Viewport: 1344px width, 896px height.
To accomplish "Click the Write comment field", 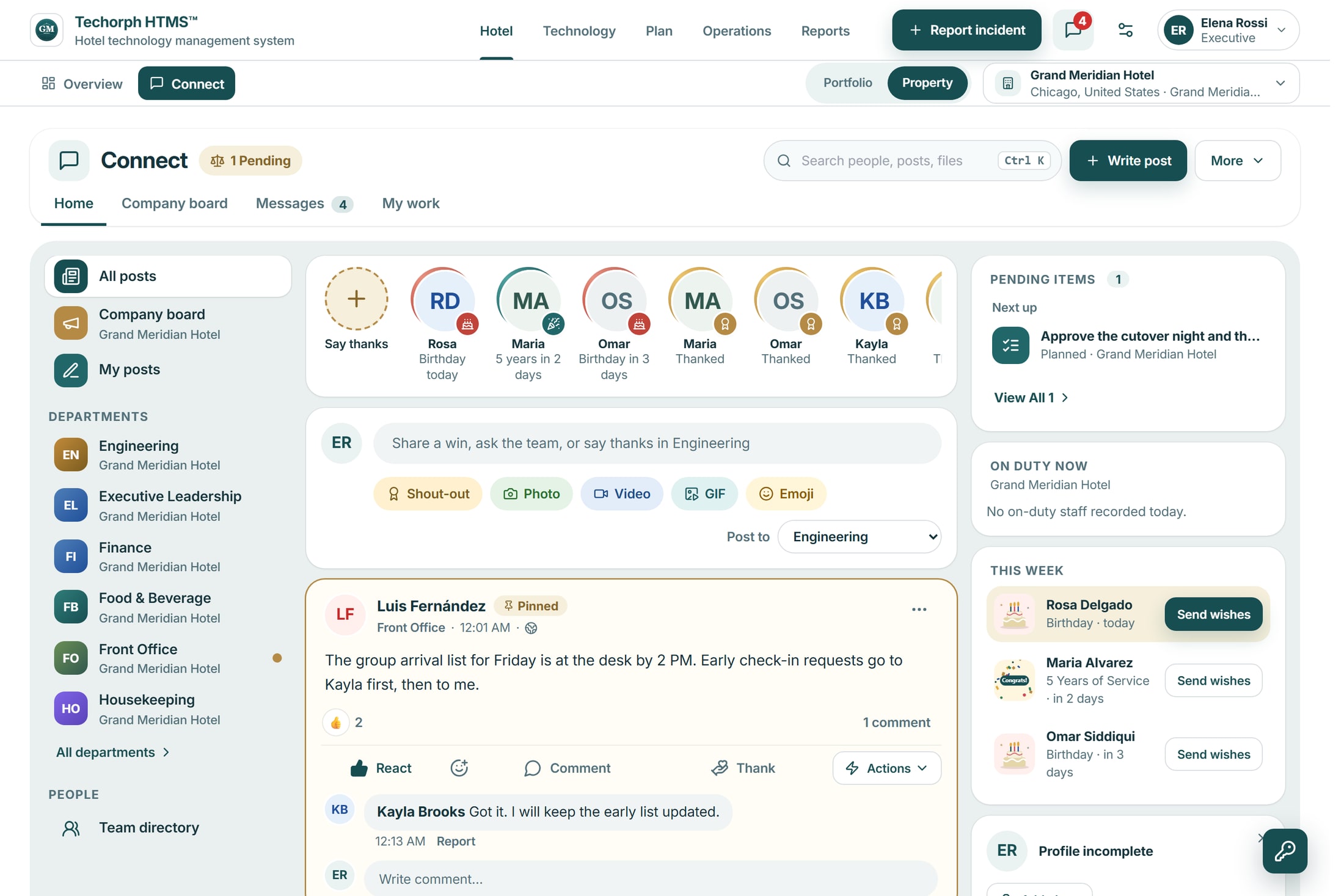I will tap(651, 879).
